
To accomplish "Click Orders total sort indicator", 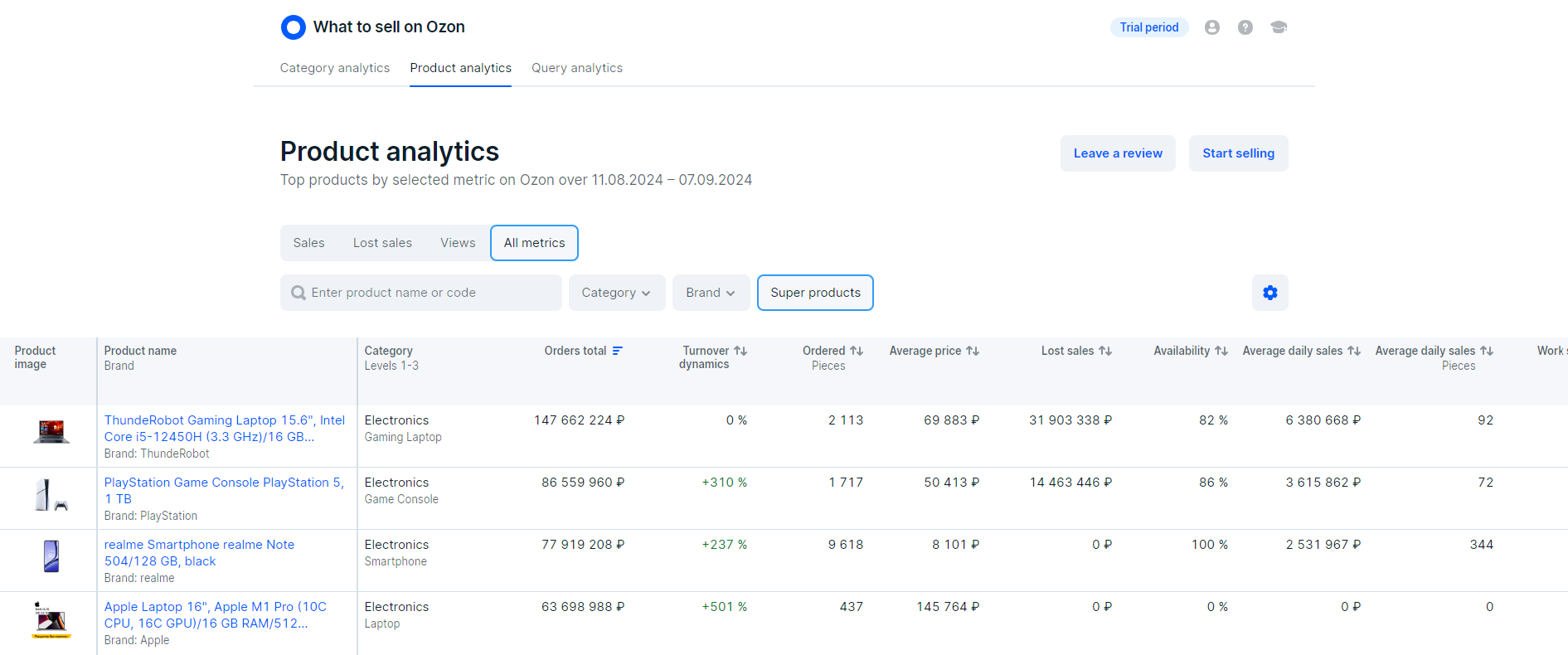I will click(618, 351).
